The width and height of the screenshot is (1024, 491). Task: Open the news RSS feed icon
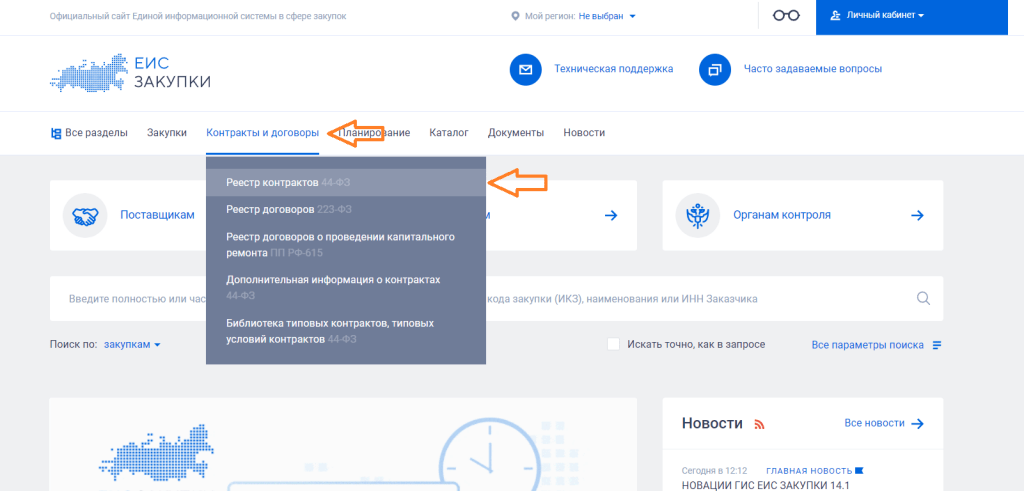click(x=759, y=424)
